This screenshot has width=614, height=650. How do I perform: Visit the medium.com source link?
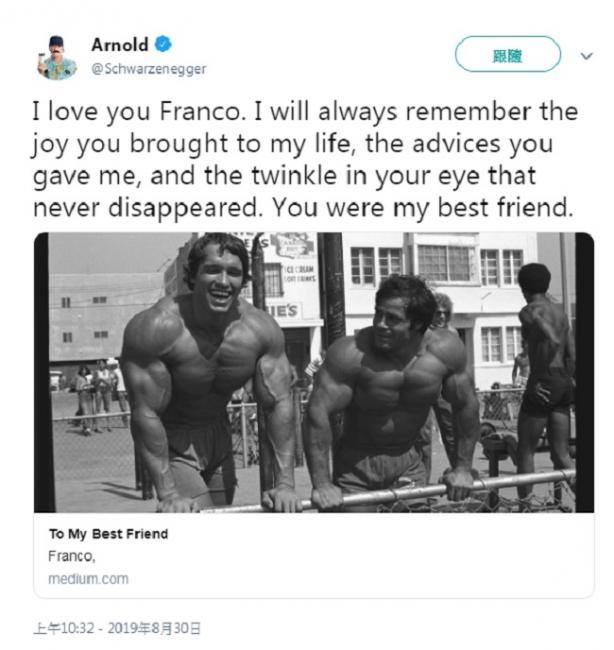pos(88,579)
